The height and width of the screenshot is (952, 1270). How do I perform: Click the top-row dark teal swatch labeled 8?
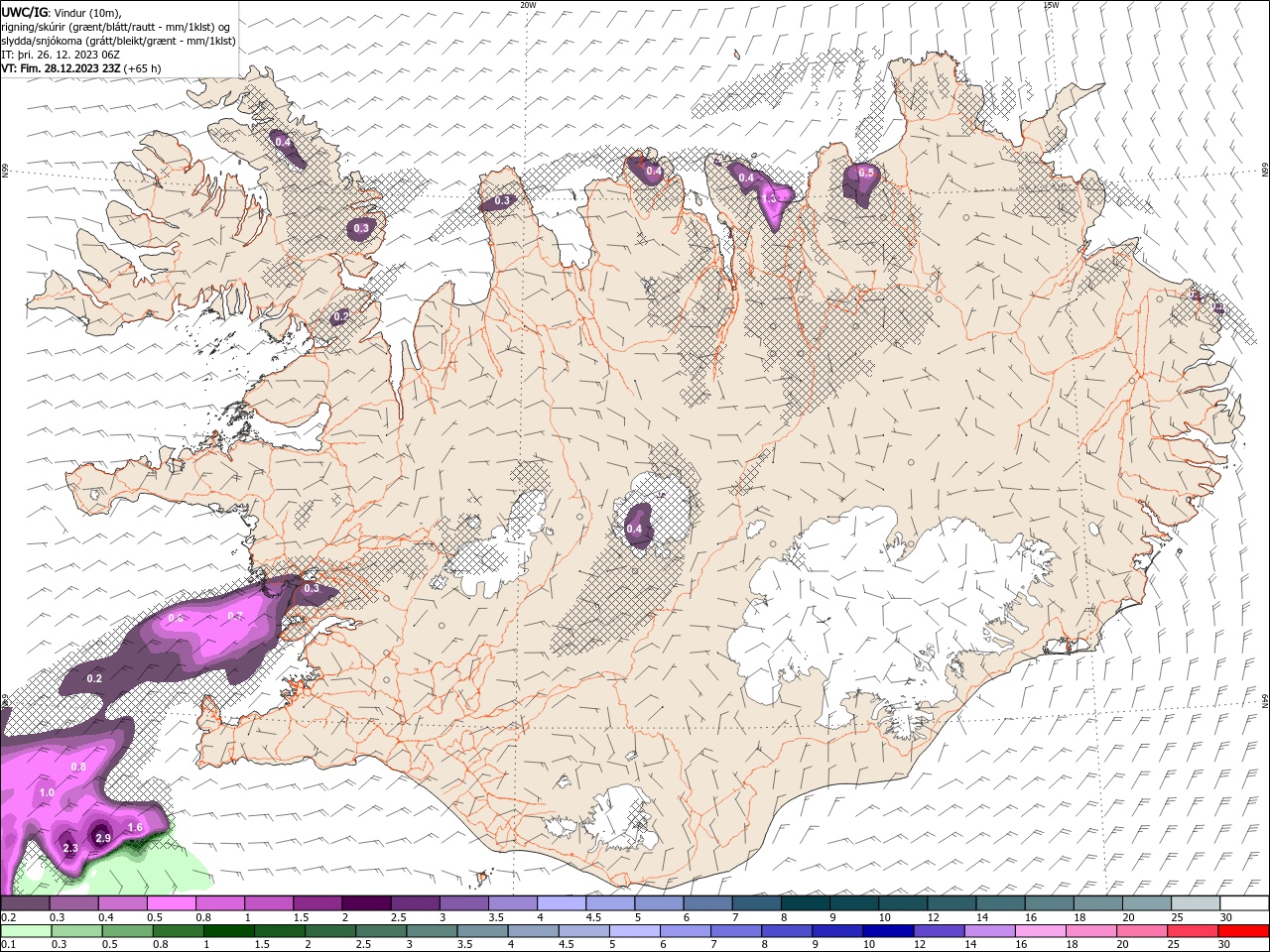point(805,903)
